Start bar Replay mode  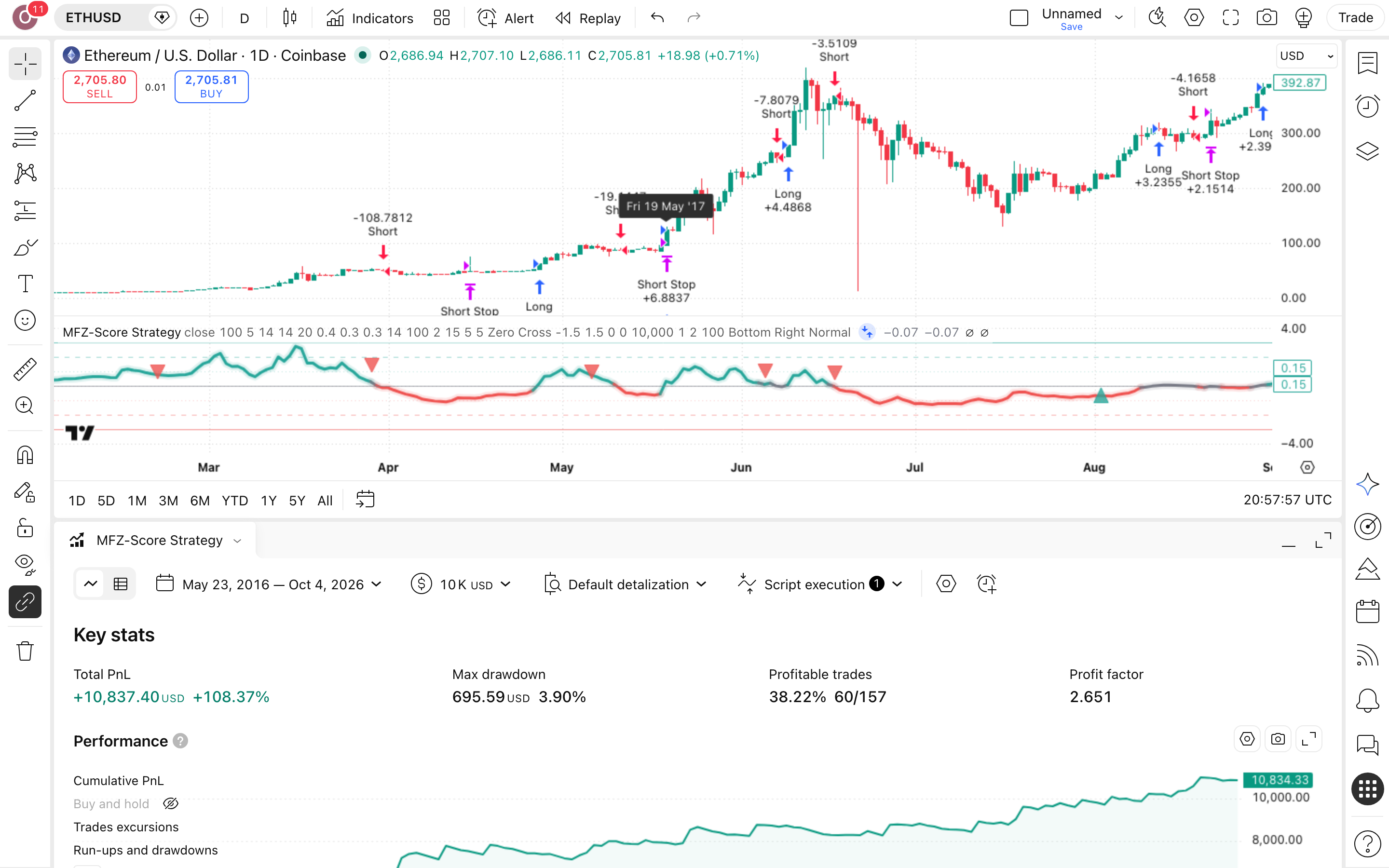(588, 18)
